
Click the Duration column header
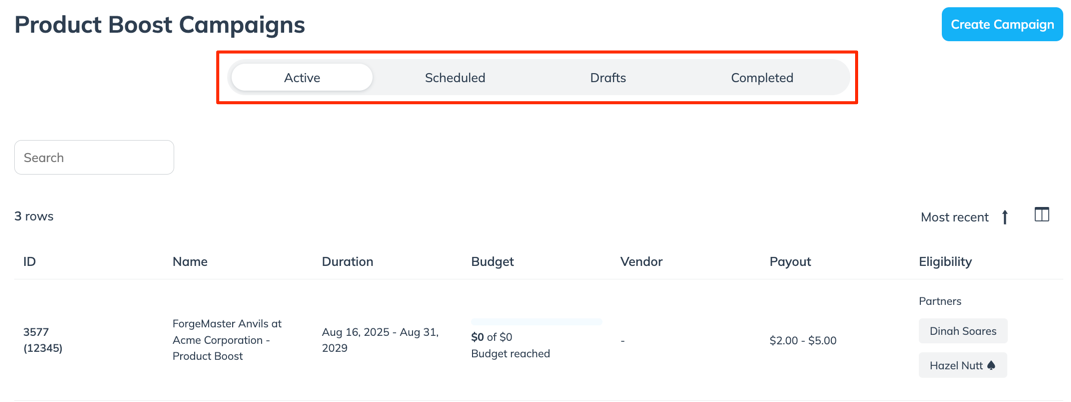pos(347,262)
